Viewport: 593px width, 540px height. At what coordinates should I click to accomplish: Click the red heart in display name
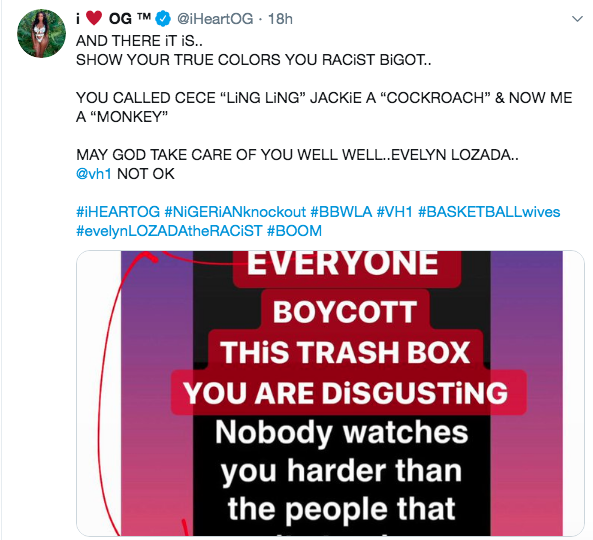[x=94, y=18]
